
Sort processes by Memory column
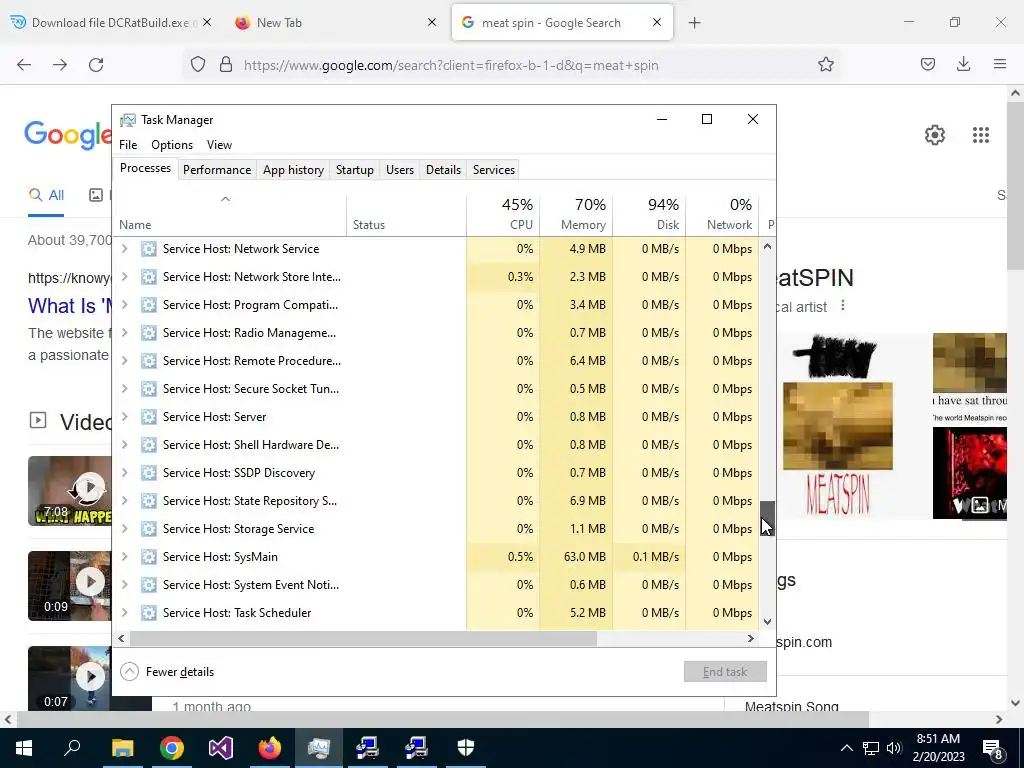tap(577, 215)
